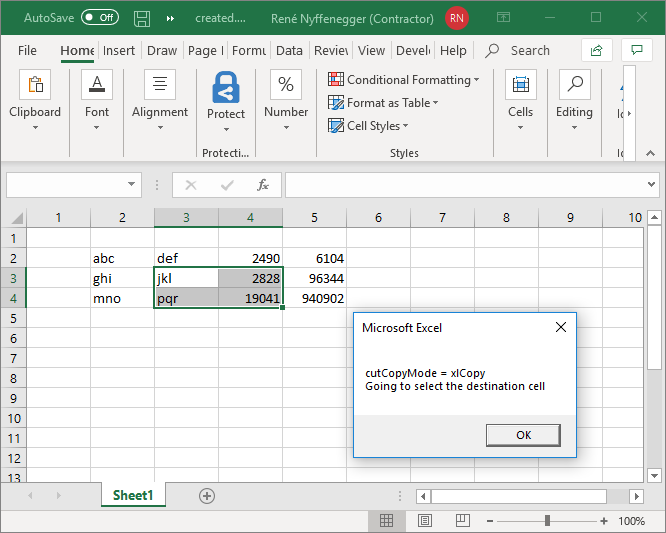Click the Share icon in the ribbon
This screenshot has height=533, width=666.
coord(596,50)
